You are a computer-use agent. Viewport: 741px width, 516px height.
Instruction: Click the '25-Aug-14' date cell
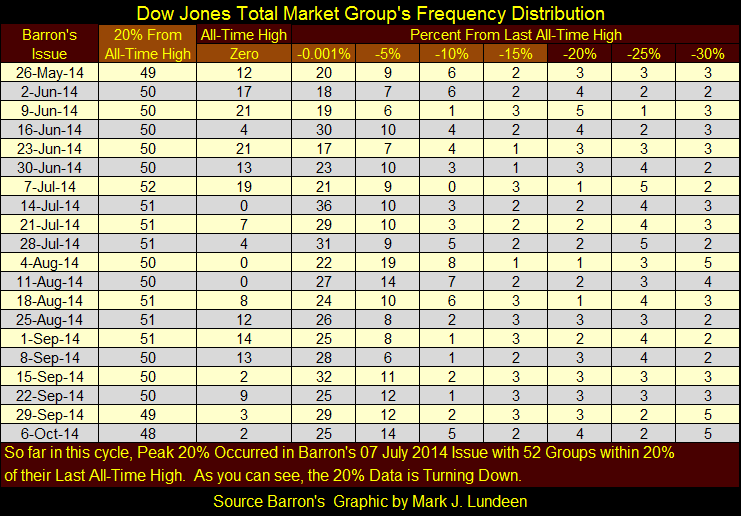click(49, 319)
